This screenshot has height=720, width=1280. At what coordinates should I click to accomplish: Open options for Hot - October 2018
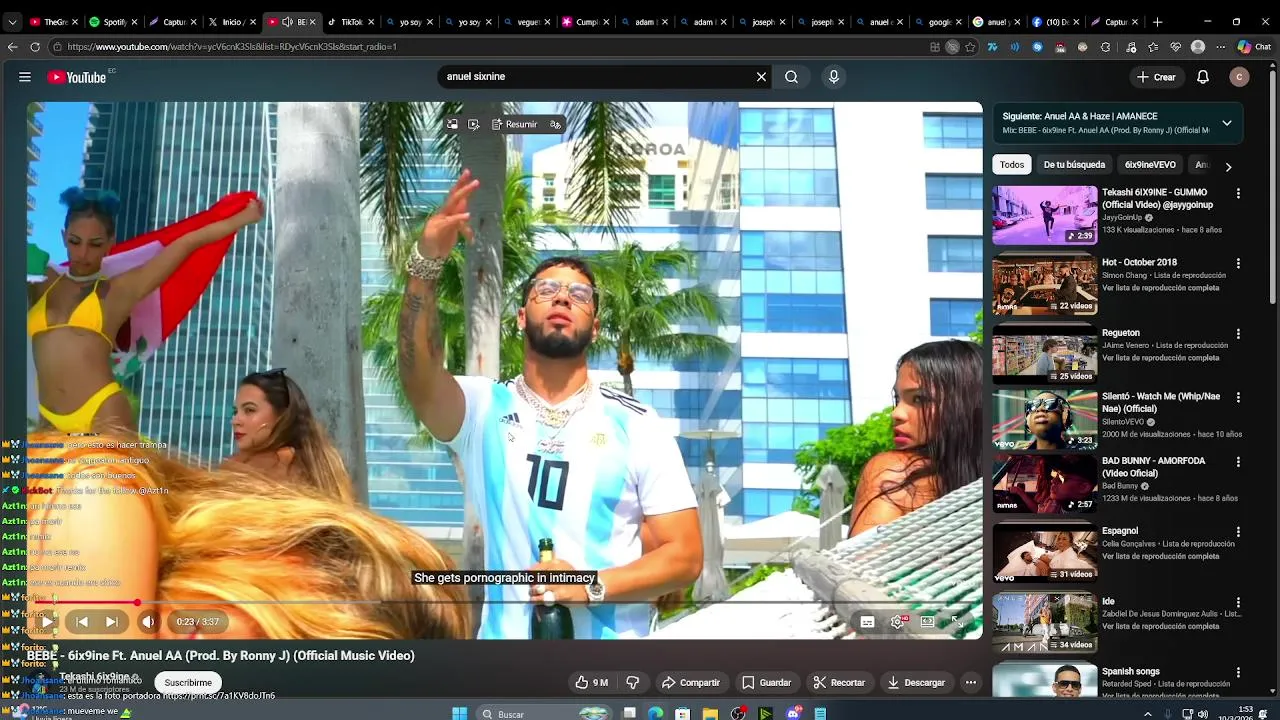click(x=1238, y=264)
